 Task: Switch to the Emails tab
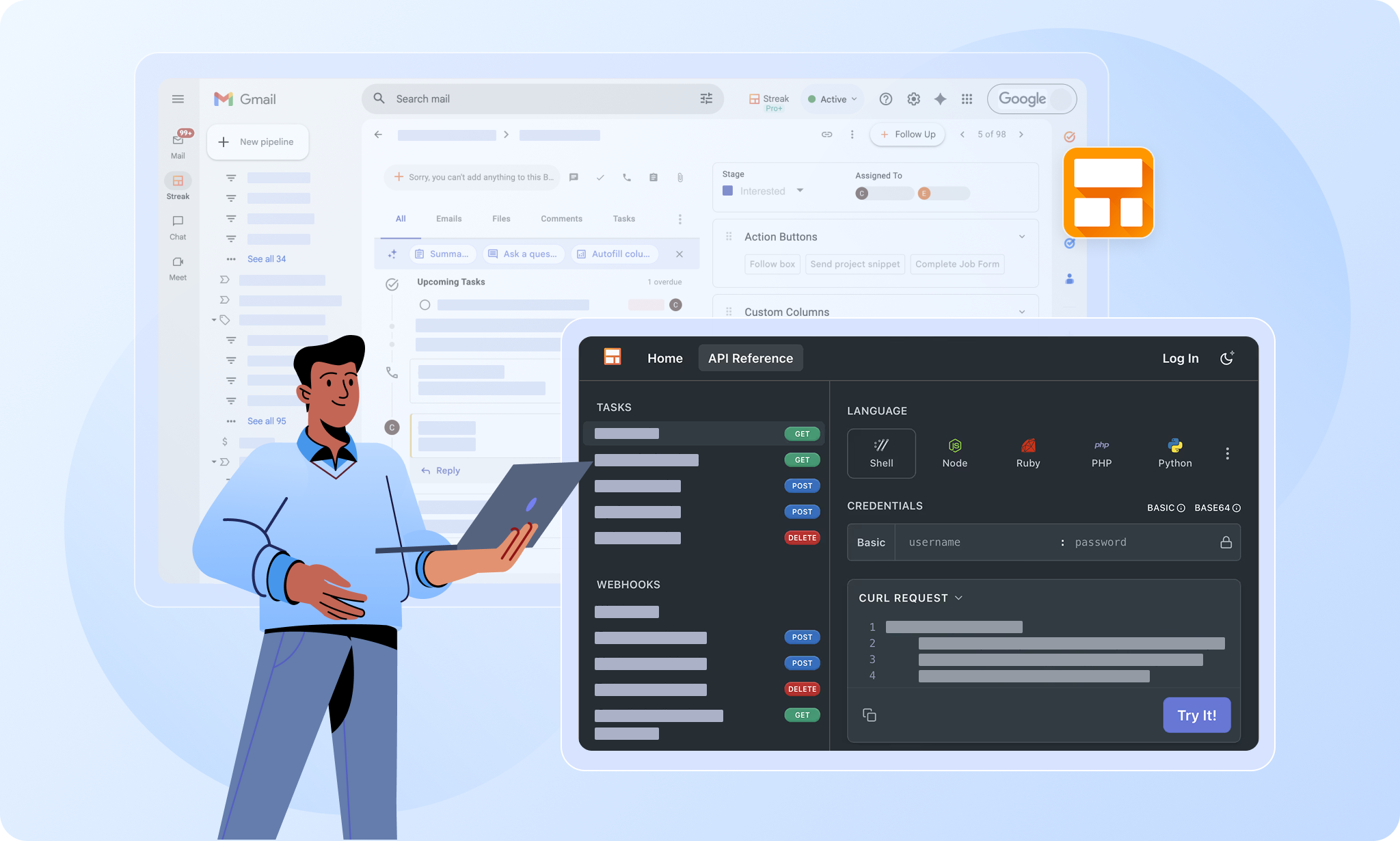(x=449, y=219)
